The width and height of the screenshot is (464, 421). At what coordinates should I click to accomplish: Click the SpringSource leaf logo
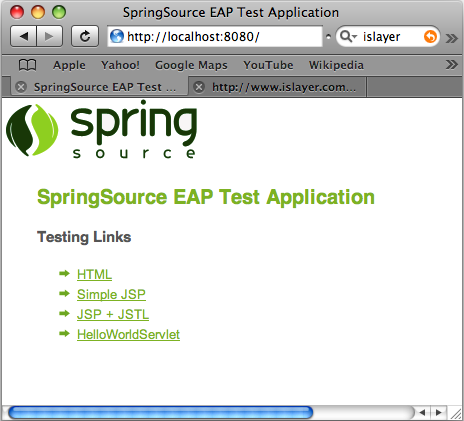(x=32, y=130)
